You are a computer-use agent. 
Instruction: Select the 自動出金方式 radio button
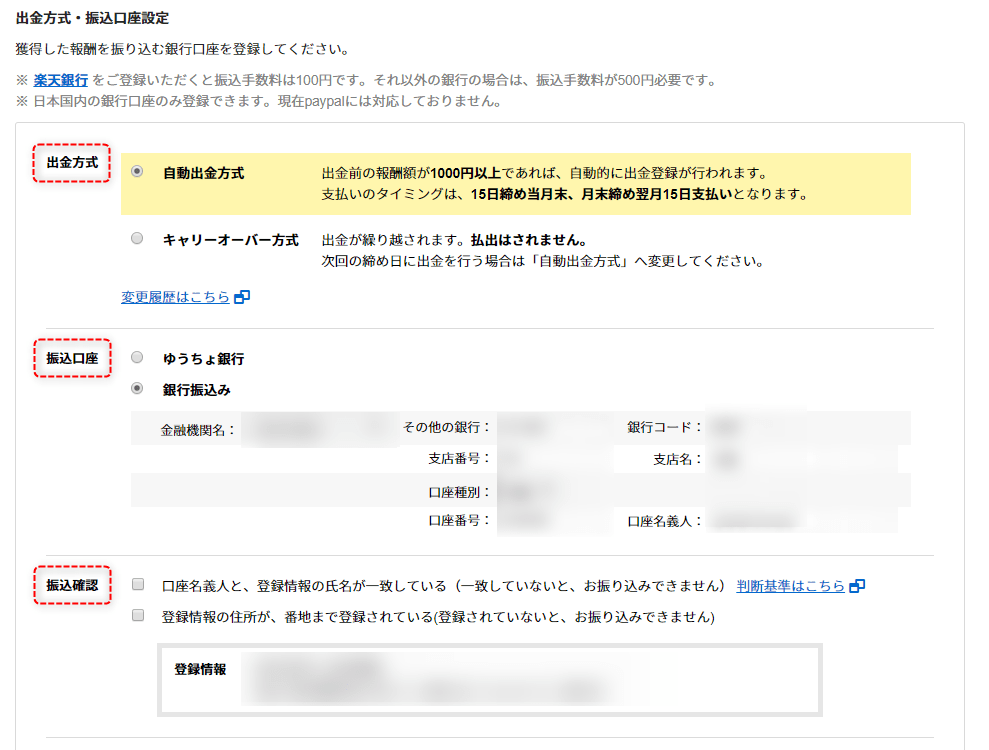coord(138,172)
